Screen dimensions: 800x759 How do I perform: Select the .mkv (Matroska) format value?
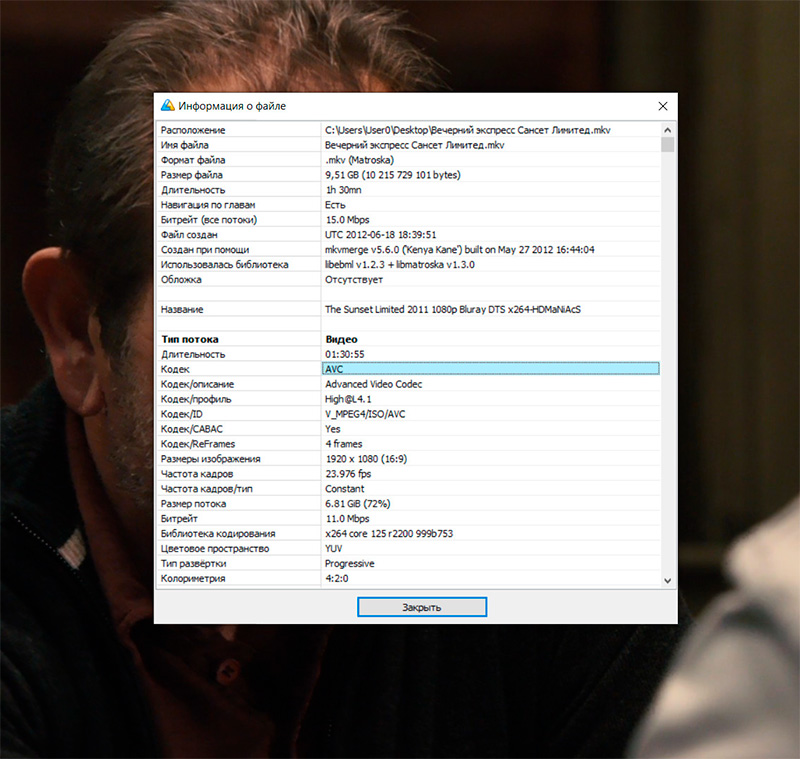(x=359, y=160)
